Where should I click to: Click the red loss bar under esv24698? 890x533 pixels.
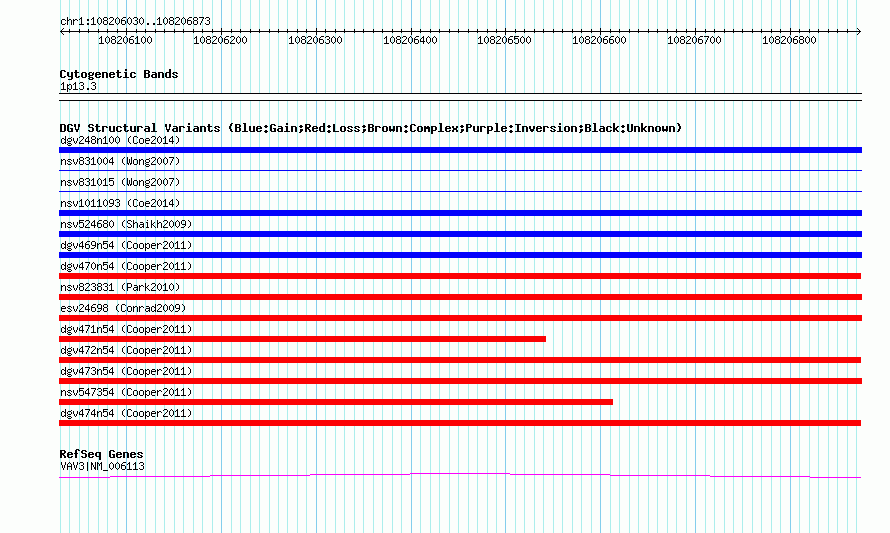tap(460, 318)
